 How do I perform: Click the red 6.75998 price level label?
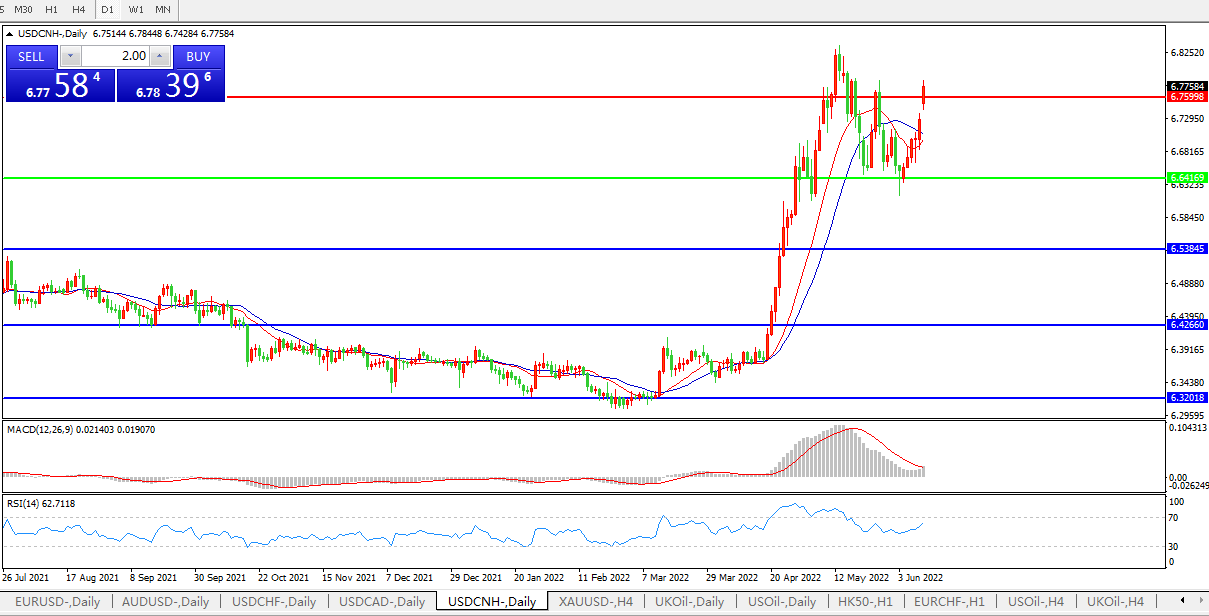[1187, 97]
